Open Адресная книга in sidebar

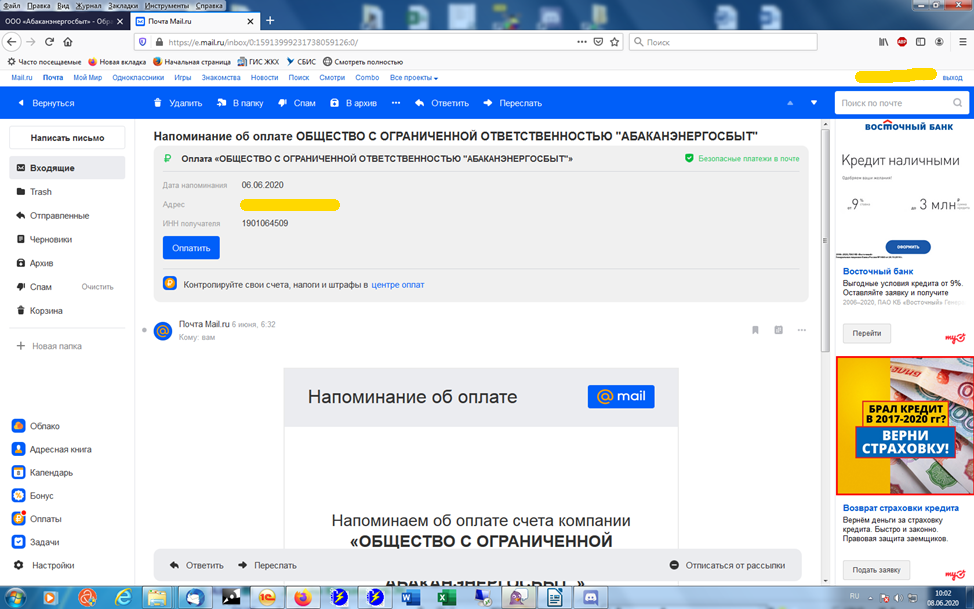click(52, 449)
